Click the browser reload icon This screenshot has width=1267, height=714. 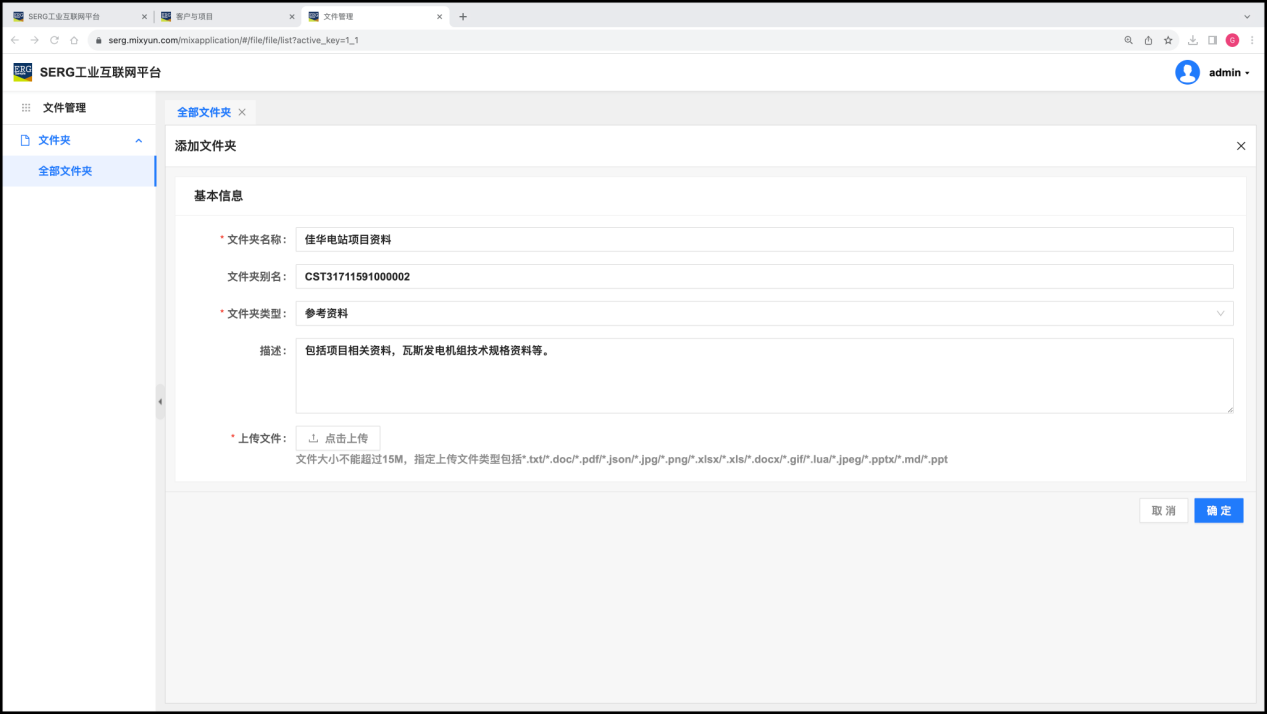pyautogui.click(x=54, y=40)
